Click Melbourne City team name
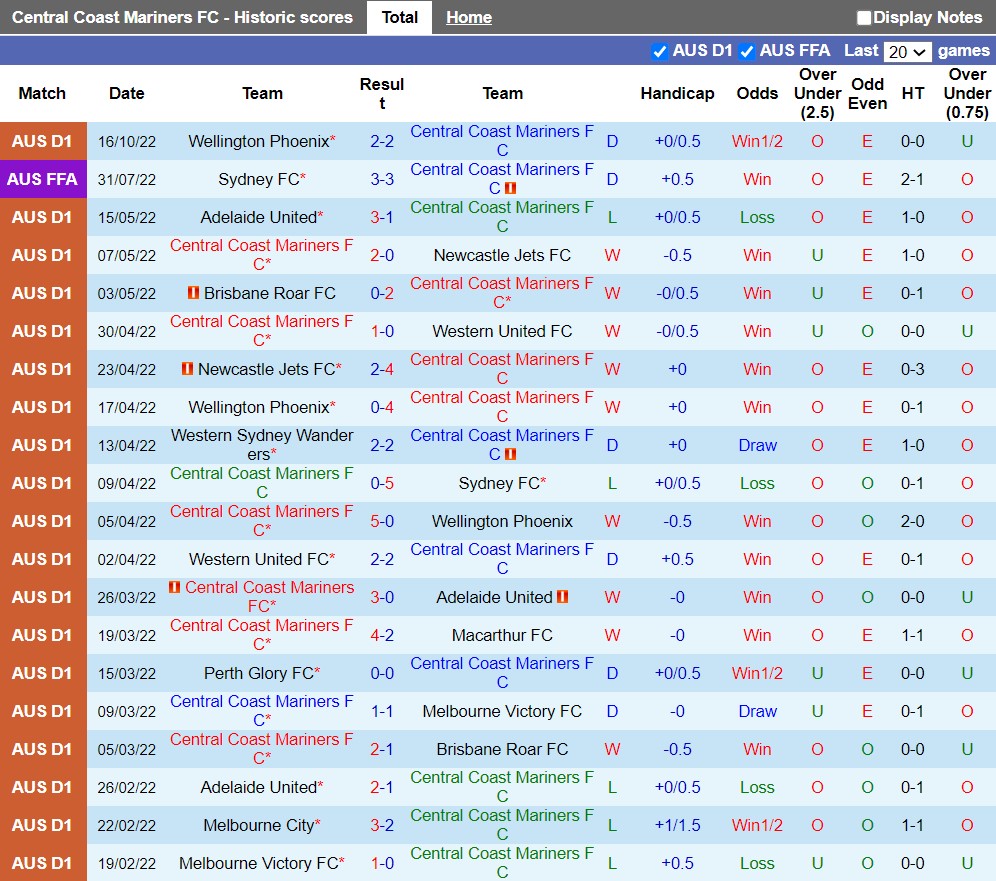Image resolution: width=996 pixels, height=881 pixels. 258,825
